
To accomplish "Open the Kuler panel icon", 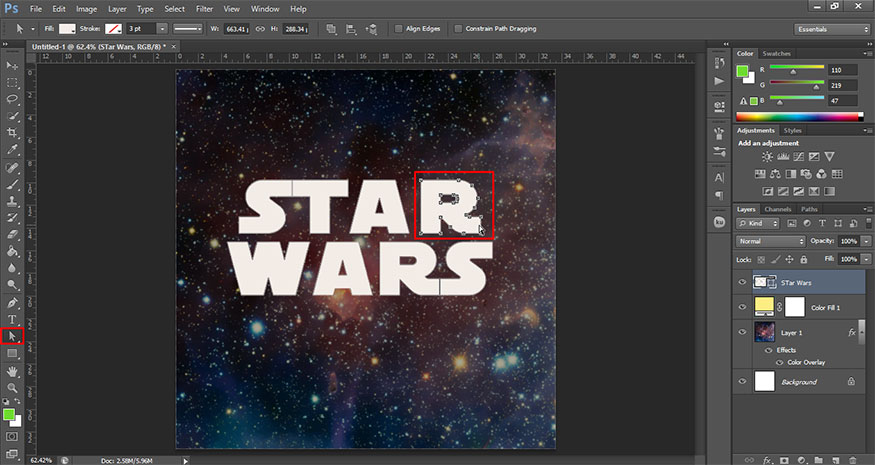I will [x=719, y=222].
